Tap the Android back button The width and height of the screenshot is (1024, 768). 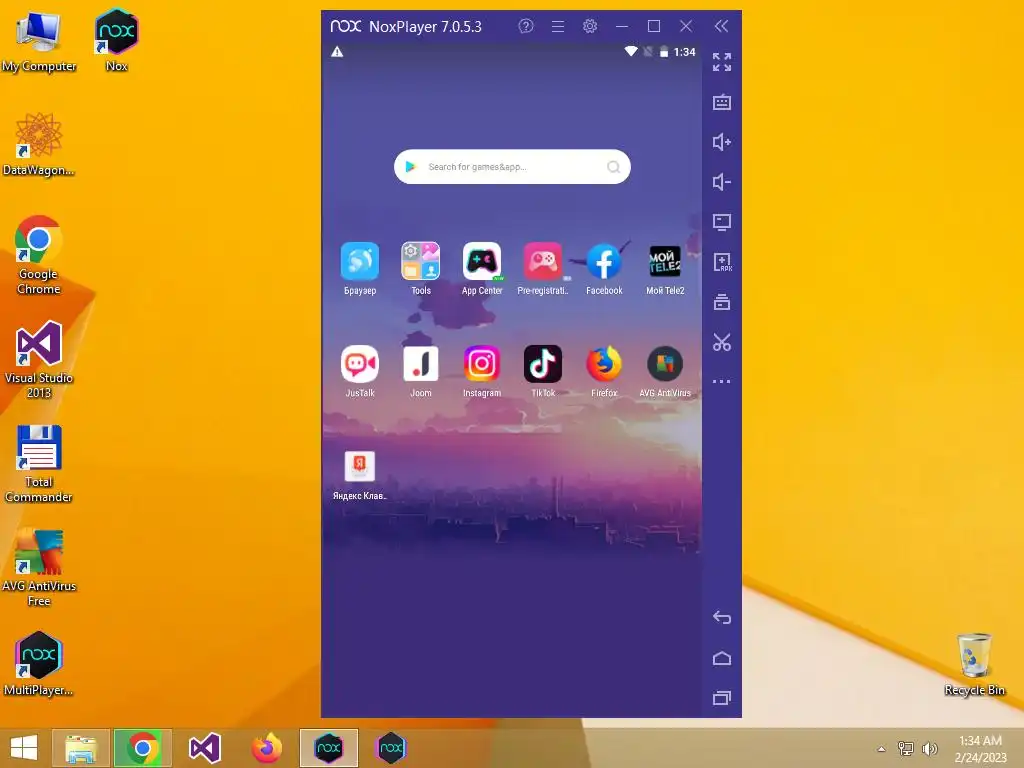click(x=722, y=618)
